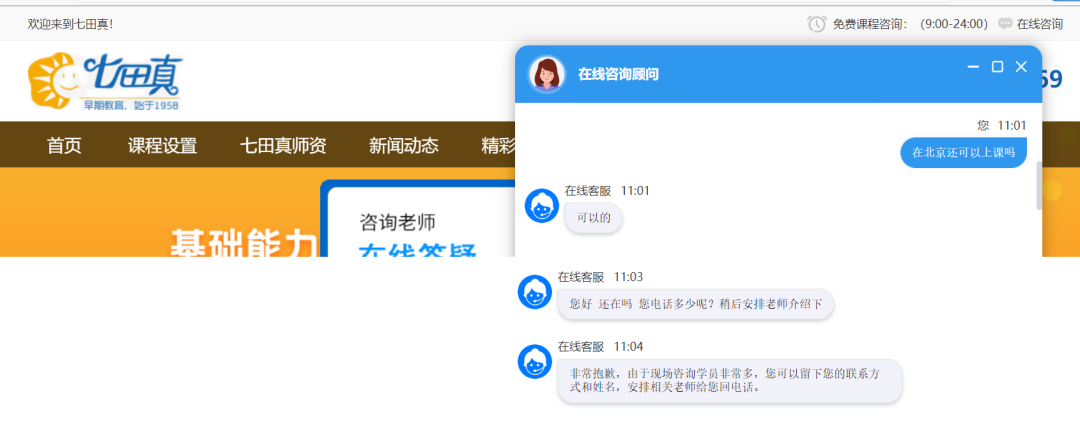
Task: Click the 在线答疑 link on the 咨询老师 card
Action: [x=417, y=250]
